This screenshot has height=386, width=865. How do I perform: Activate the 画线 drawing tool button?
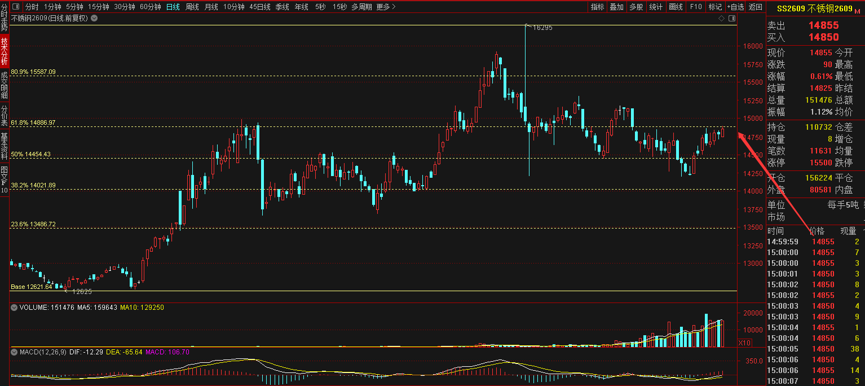click(675, 7)
